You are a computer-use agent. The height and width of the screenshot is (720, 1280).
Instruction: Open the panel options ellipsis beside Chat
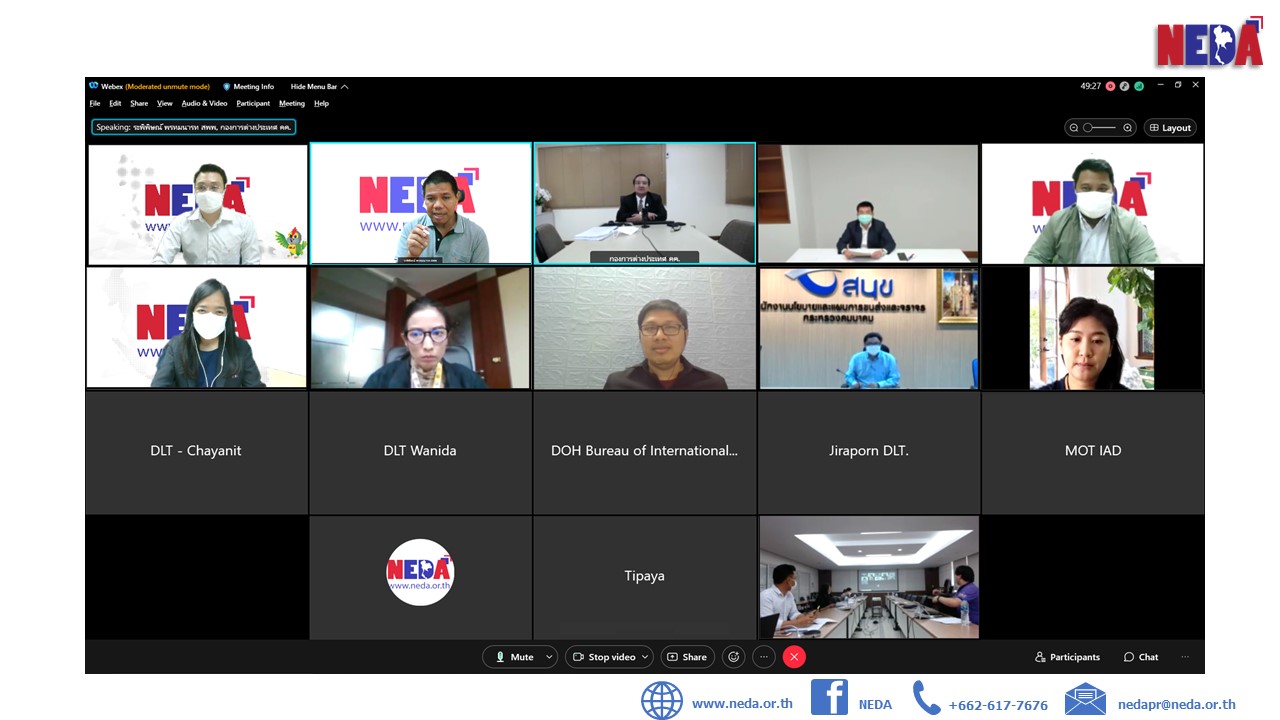click(x=1185, y=657)
